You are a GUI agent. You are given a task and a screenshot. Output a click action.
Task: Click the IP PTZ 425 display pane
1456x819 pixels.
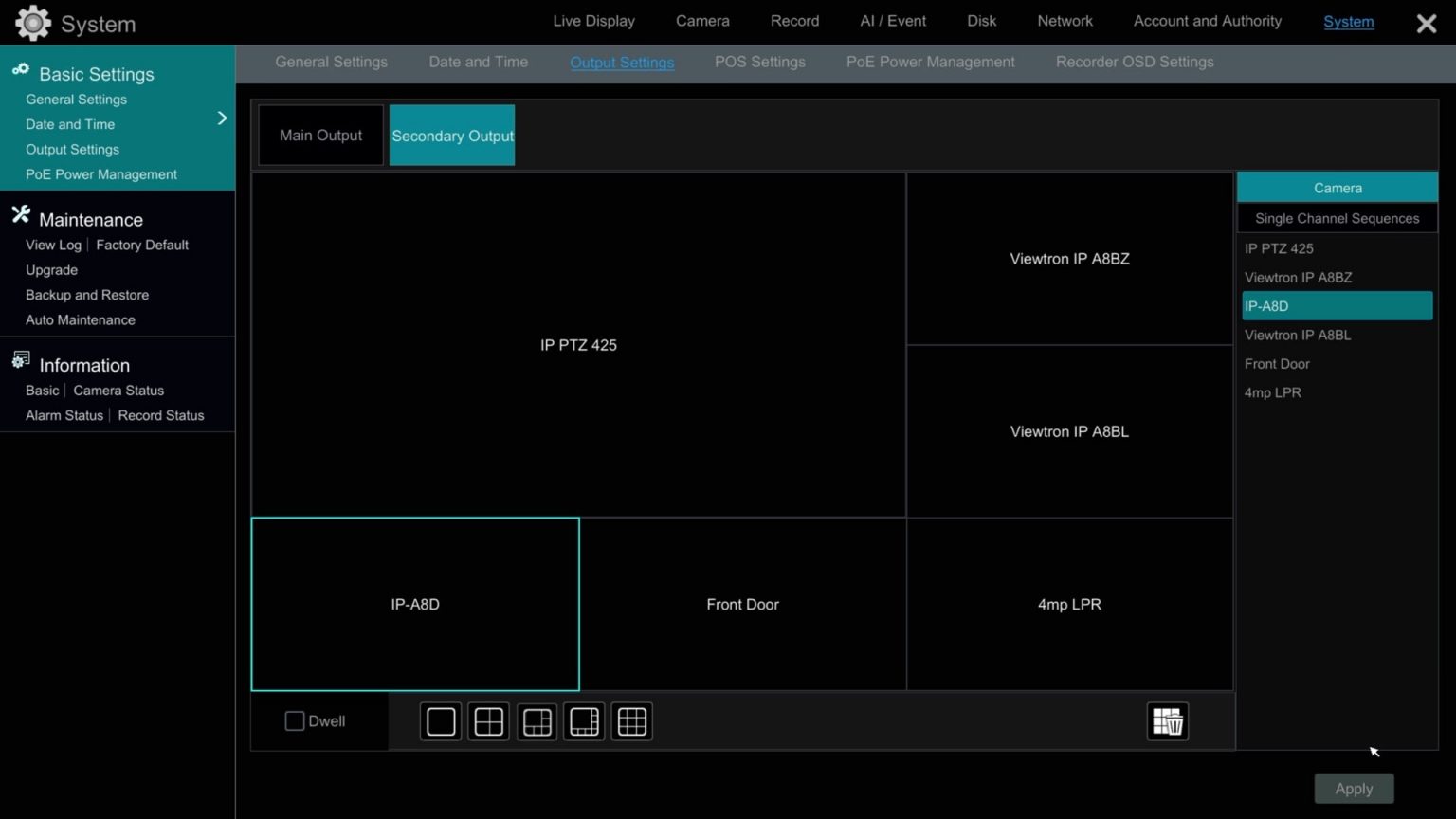[x=578, y=344]
